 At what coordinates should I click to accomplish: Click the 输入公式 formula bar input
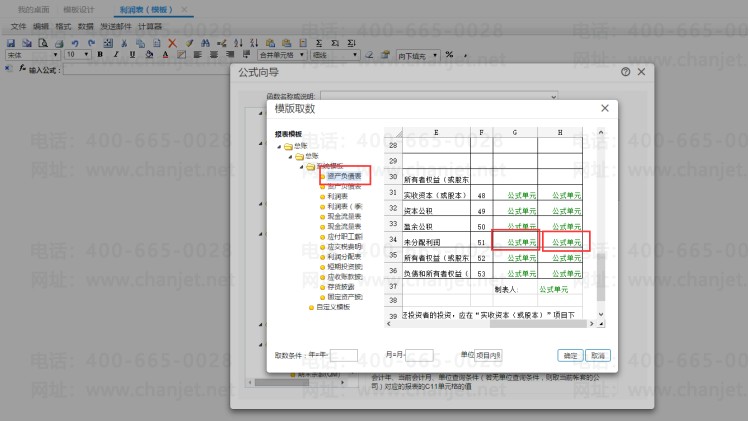(x=147, y=70)
